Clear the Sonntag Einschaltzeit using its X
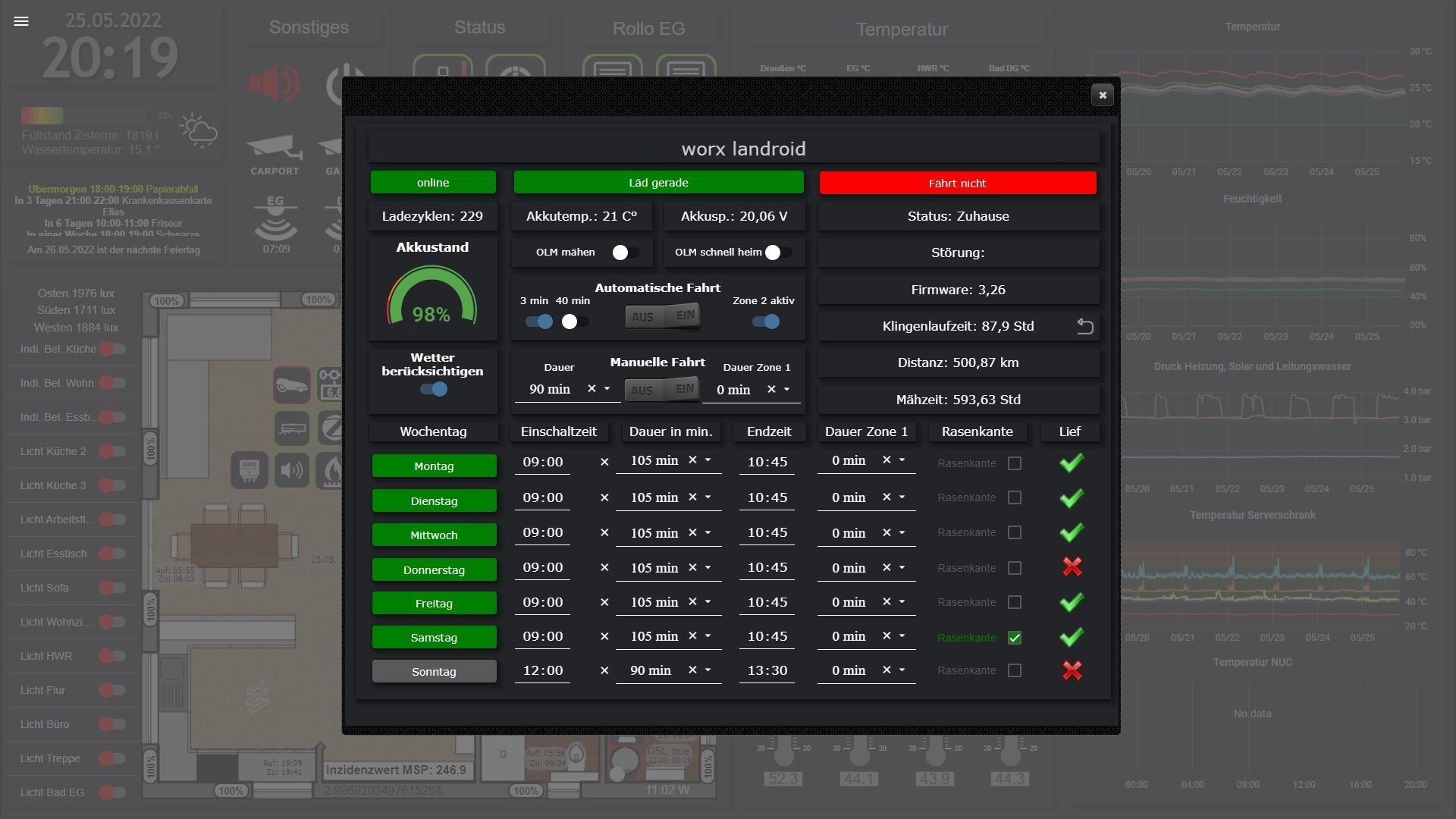Viewport: 1456px width, 819px height. [604, 670]
